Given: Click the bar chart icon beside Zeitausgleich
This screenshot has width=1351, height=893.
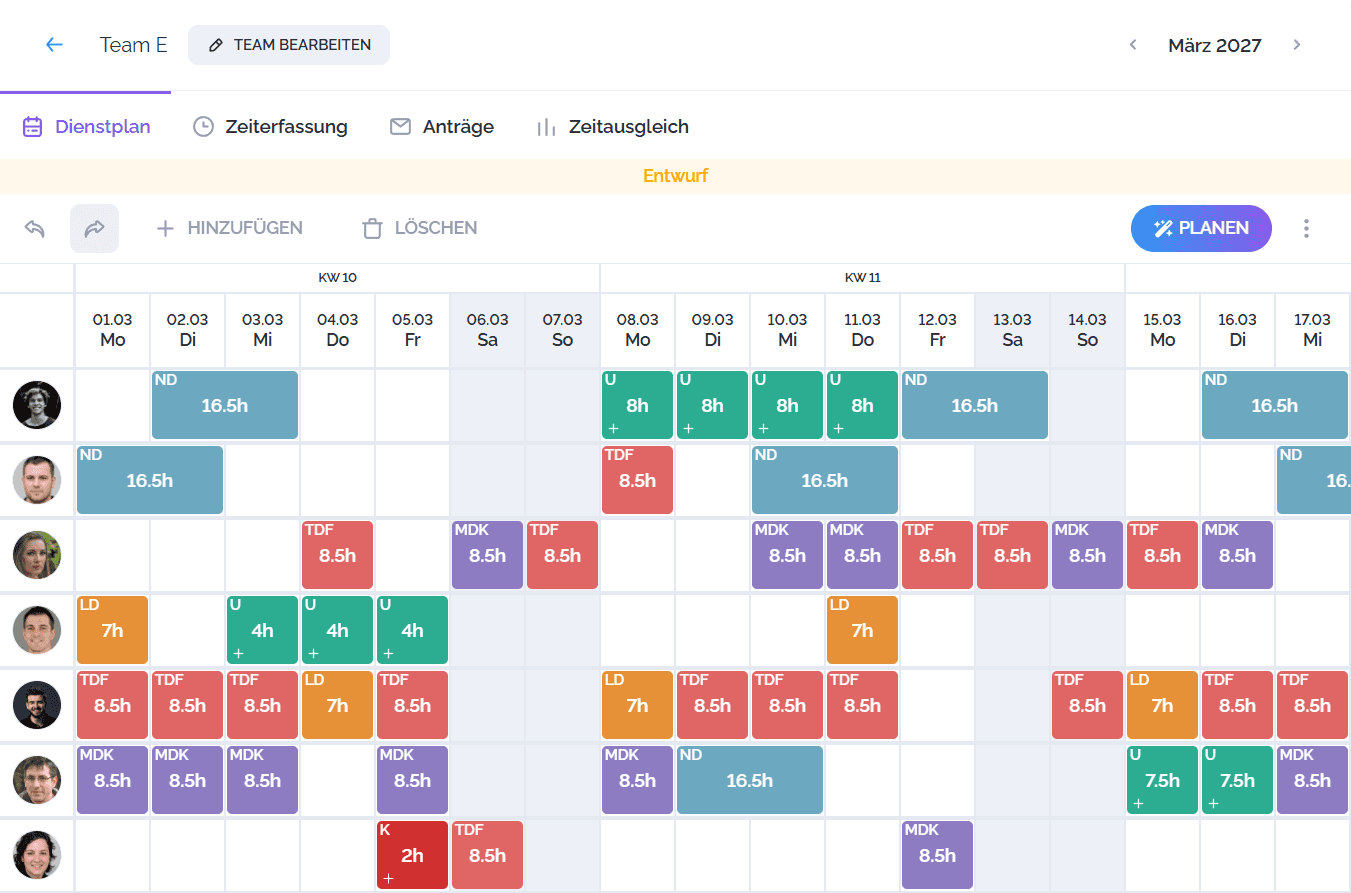Looking at the screenshot, I should click(545, 126).
